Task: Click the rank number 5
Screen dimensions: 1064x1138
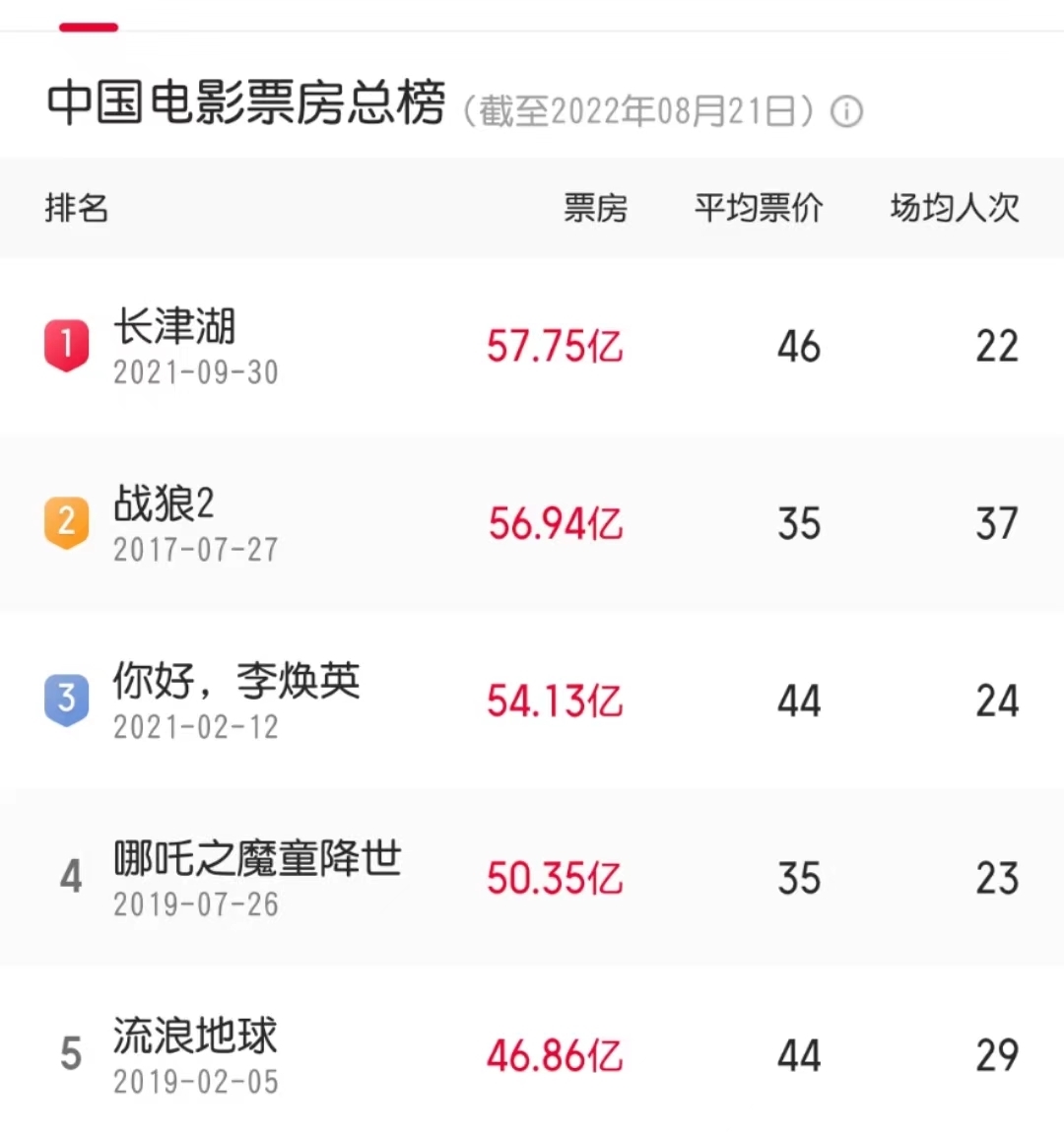Action: tap(70, 1054)
